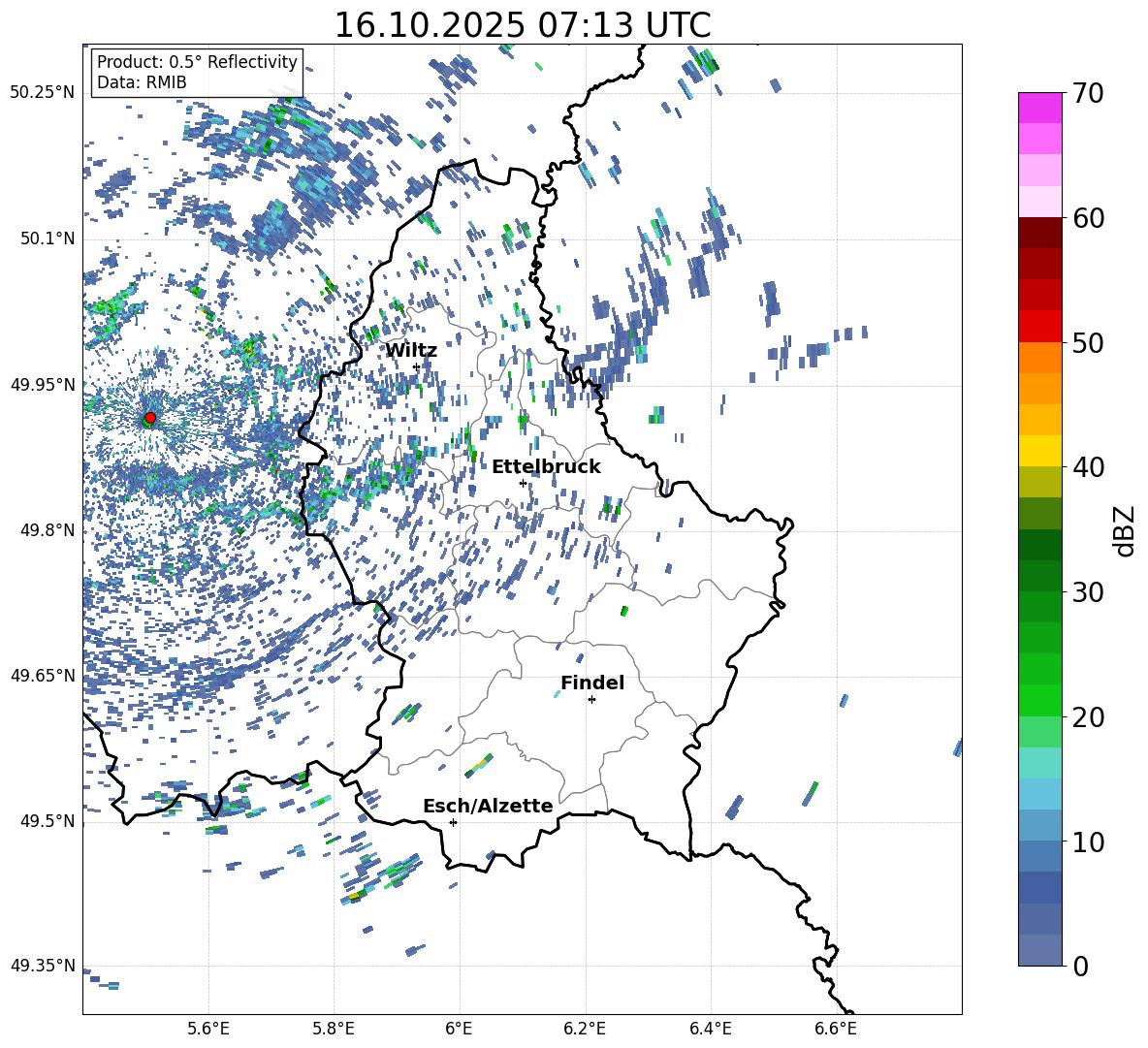The height and width of the screenshot is (1048, 1148).
Task: Click the 6°E longitude label
Action: [x=459, y=1029]
